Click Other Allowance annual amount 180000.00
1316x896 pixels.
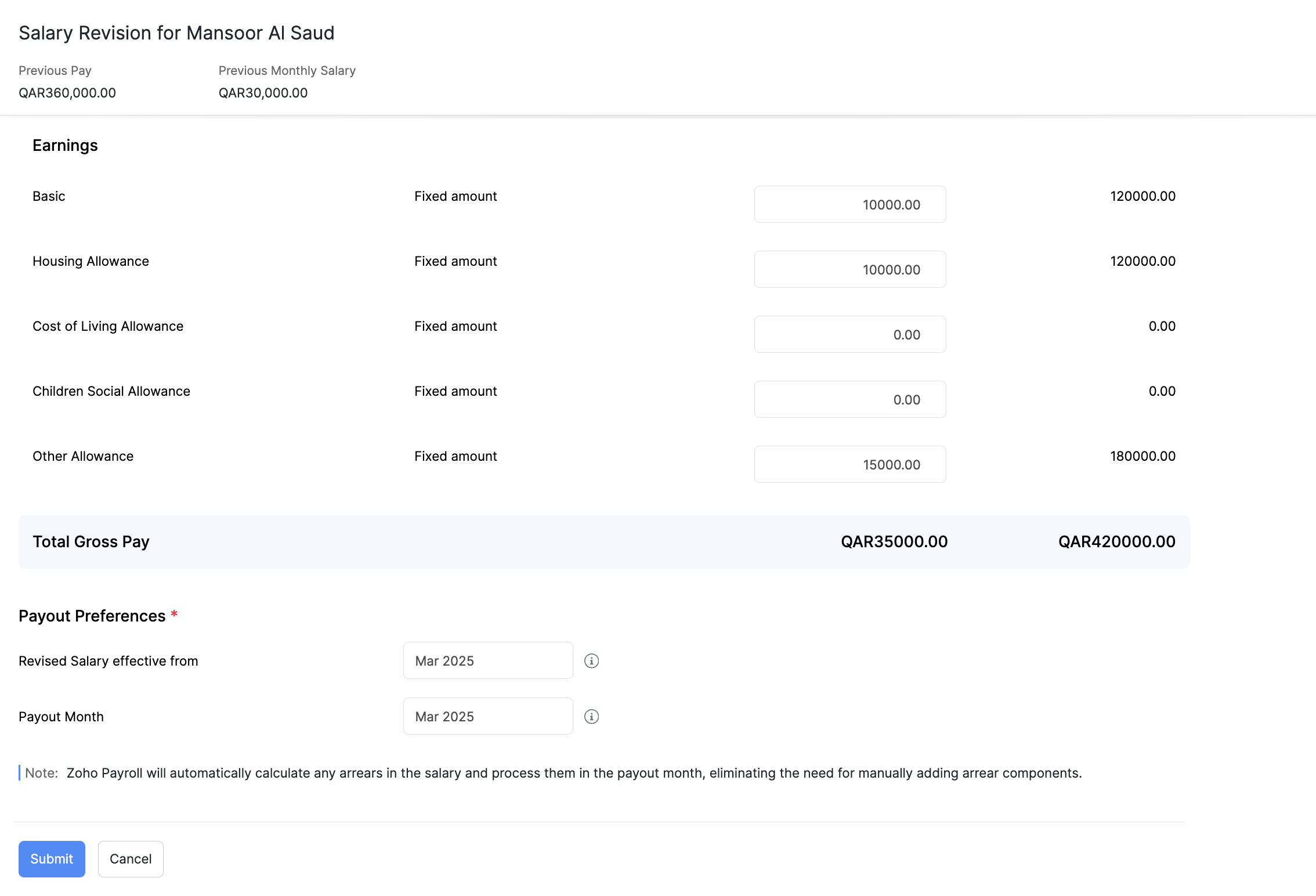pos(1143,456)
